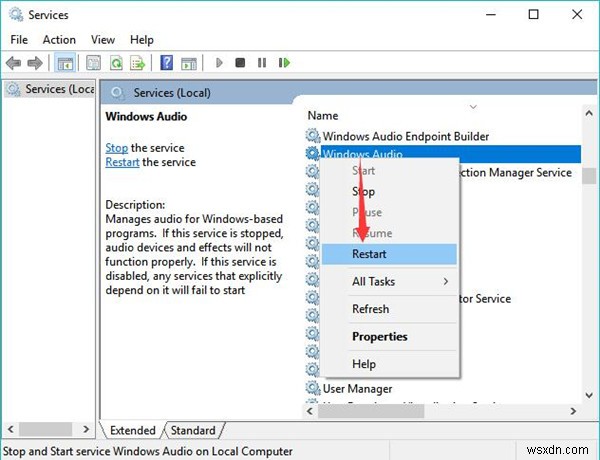Go back with the toolbar Back arrow

(13, 63)
